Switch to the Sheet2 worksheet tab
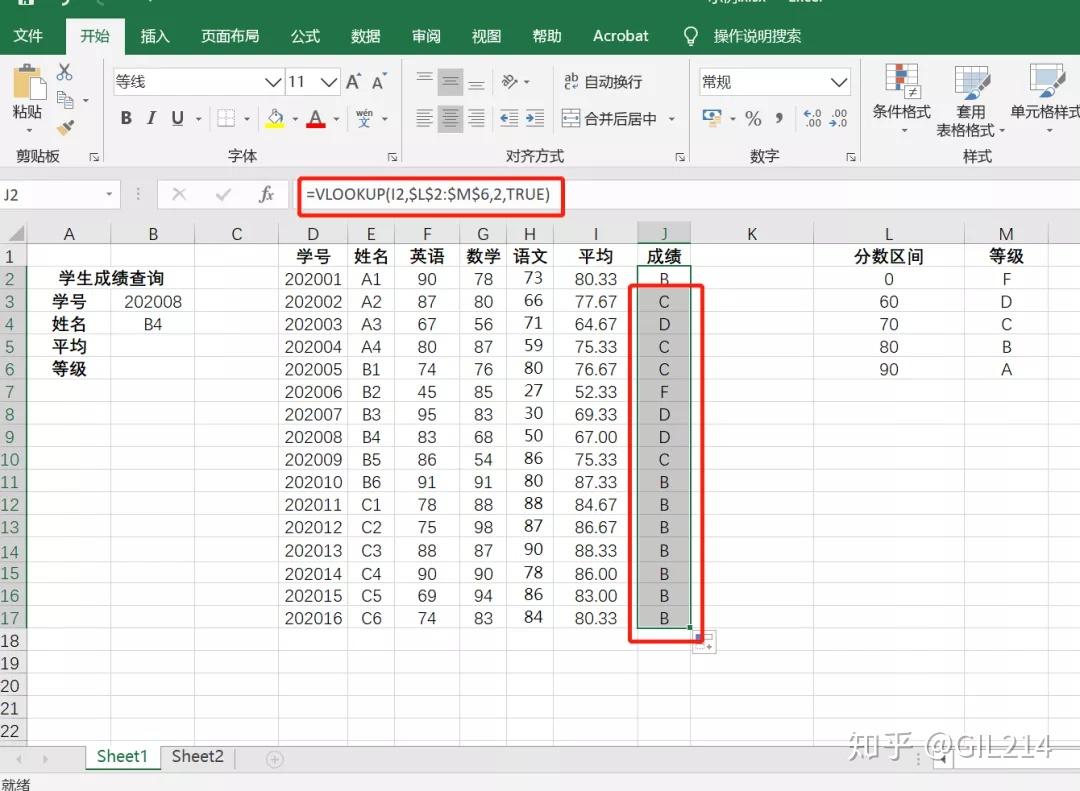The image size is (1080, 791). tap(196, 757)
